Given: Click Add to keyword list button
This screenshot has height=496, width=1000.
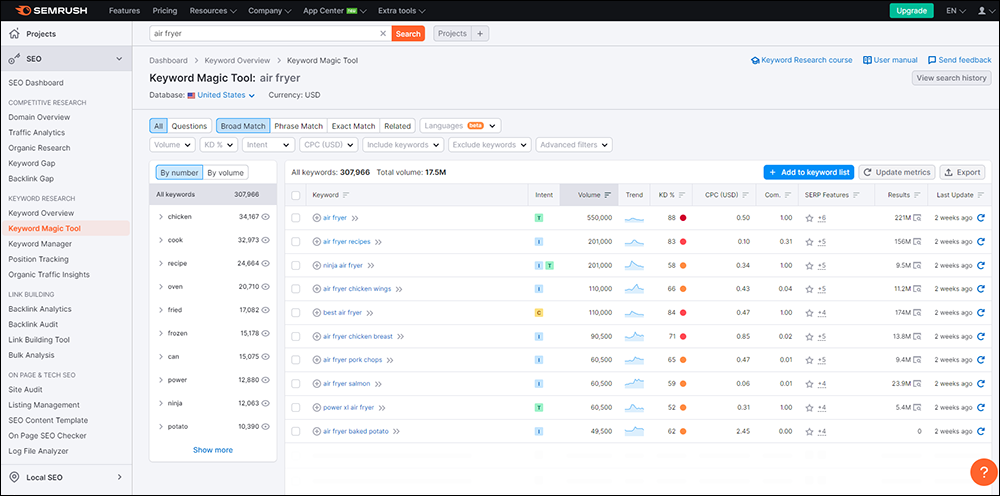Looking at the screenshot, I should point(809,172).
